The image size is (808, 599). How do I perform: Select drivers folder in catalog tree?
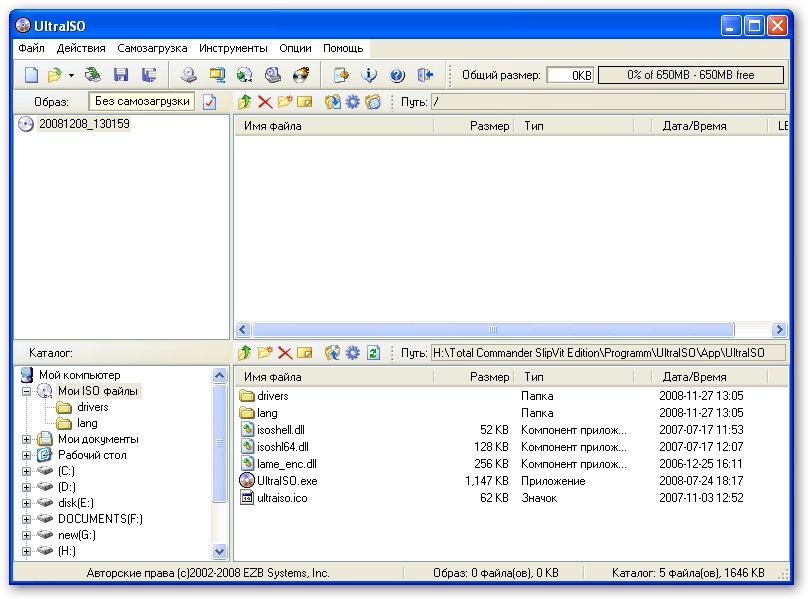93,407
